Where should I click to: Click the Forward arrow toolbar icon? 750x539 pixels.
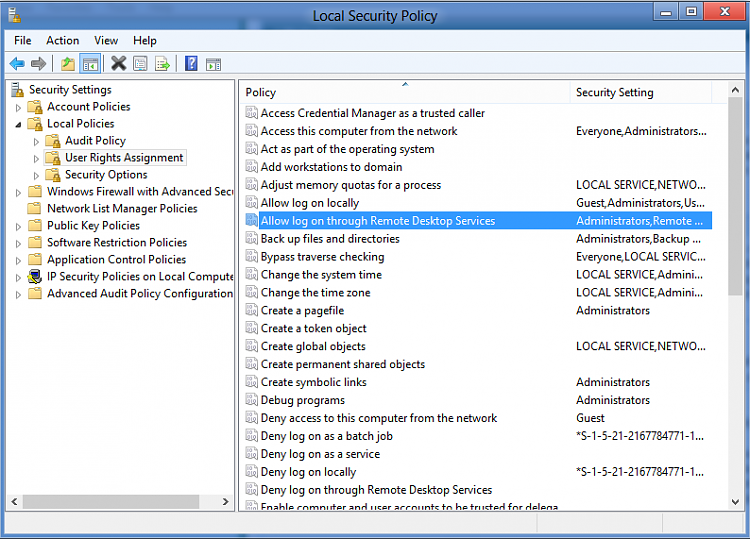coord(38,63)
